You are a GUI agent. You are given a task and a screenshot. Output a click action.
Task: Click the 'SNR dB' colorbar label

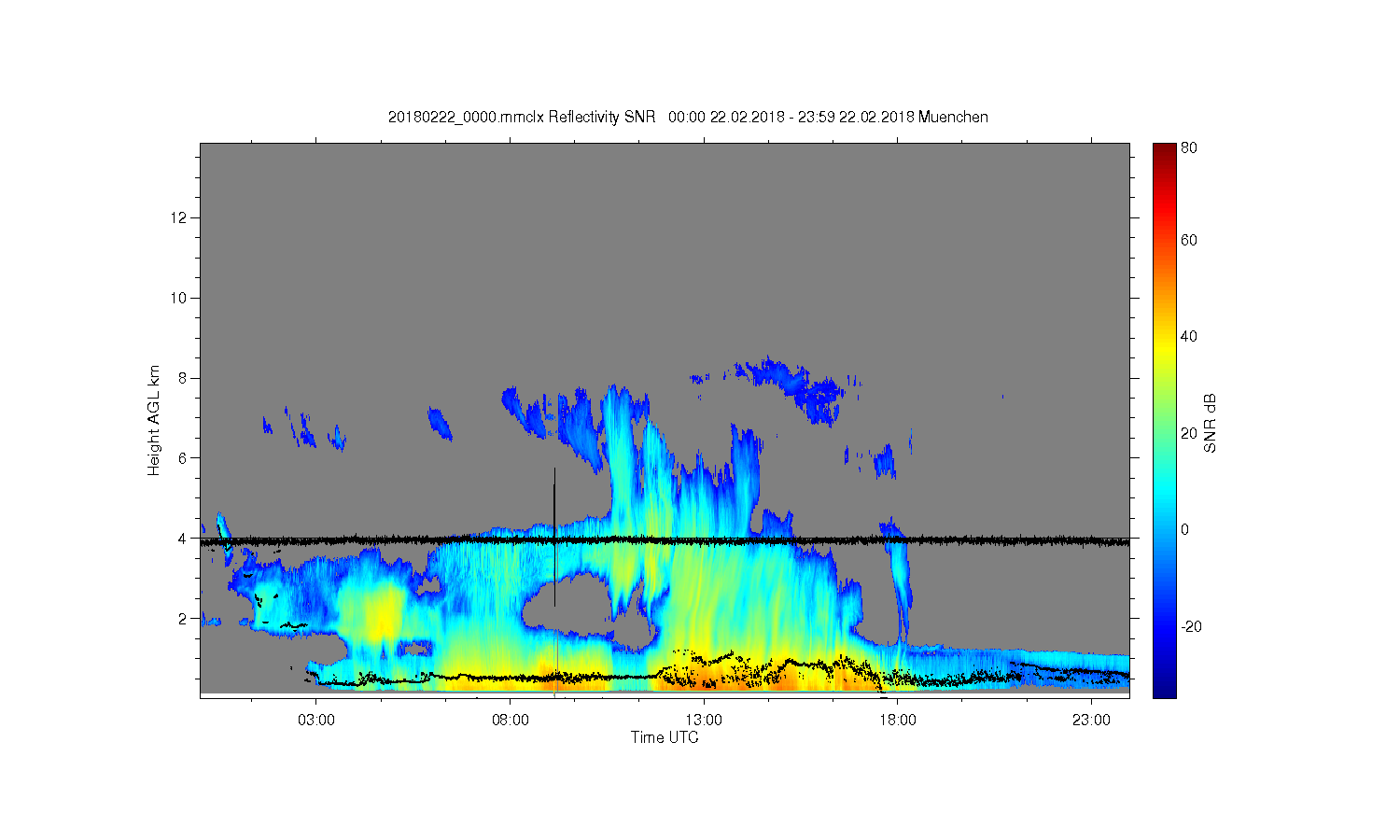click(x=1210, y=423)
